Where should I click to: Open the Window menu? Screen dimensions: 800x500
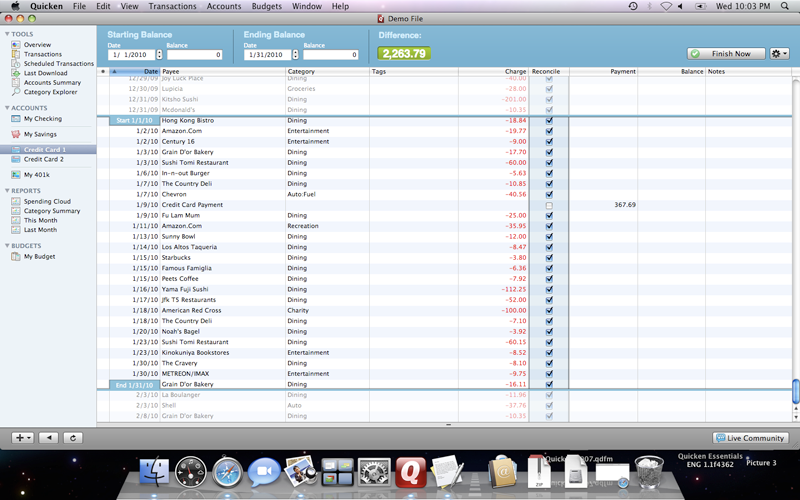[x=307, y=6]
